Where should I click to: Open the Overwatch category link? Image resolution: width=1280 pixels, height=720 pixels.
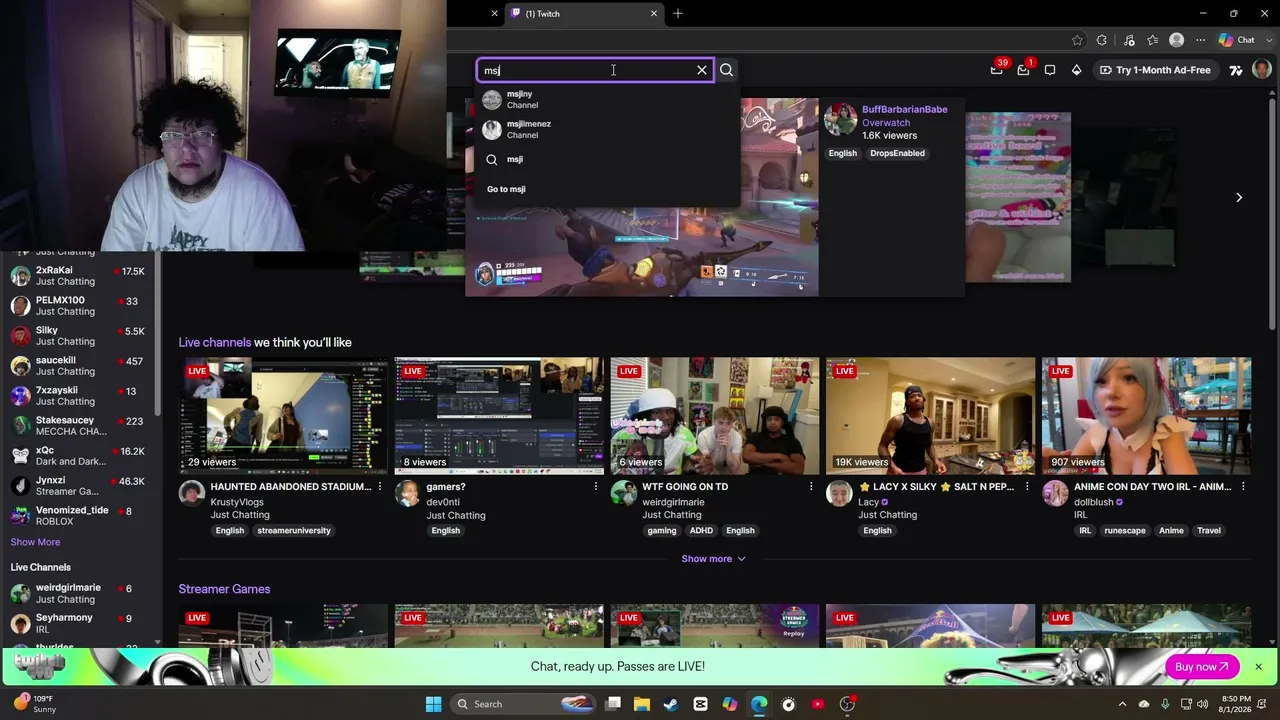click(886, 122)
